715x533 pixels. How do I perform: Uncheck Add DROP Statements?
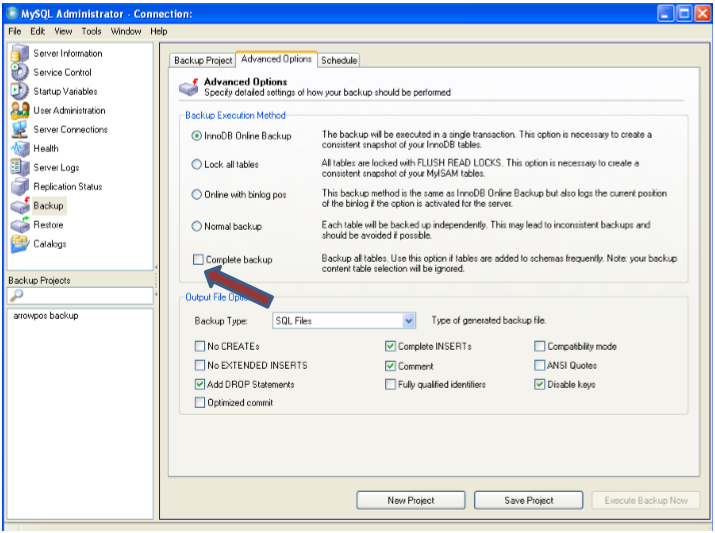coord(200,384)
